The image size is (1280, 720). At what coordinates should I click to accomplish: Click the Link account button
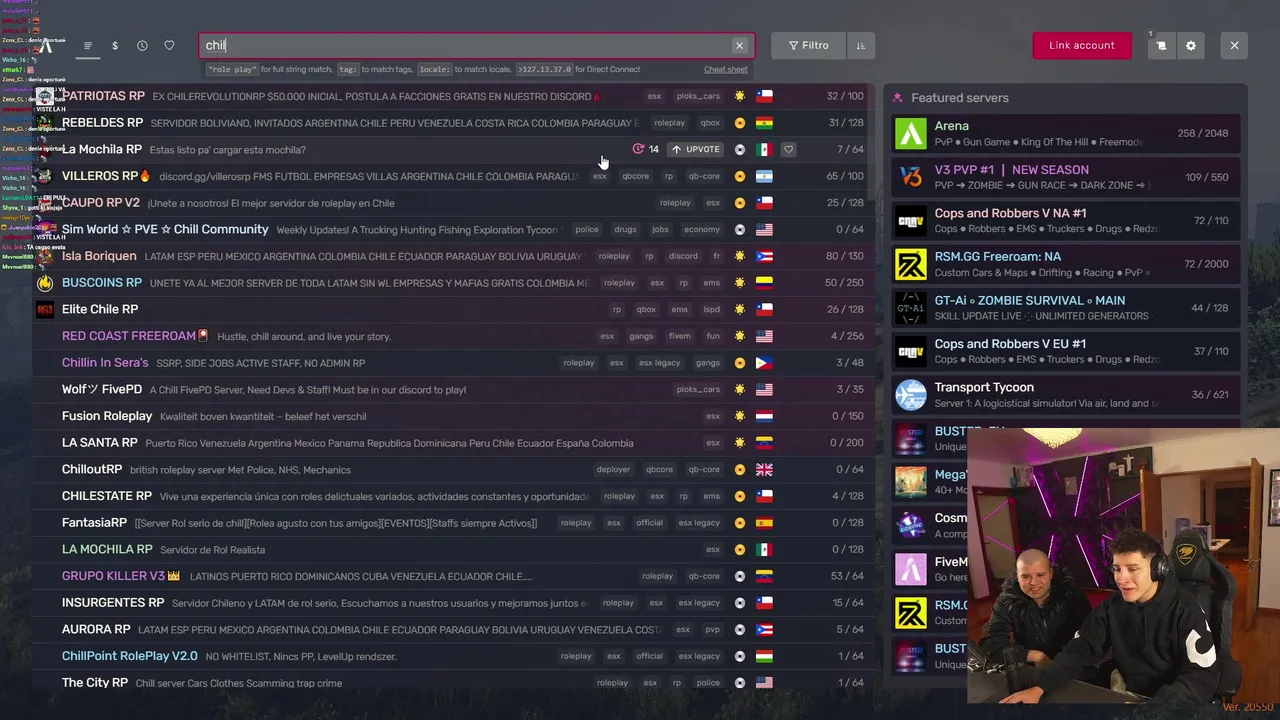[x=1082, y=45]
